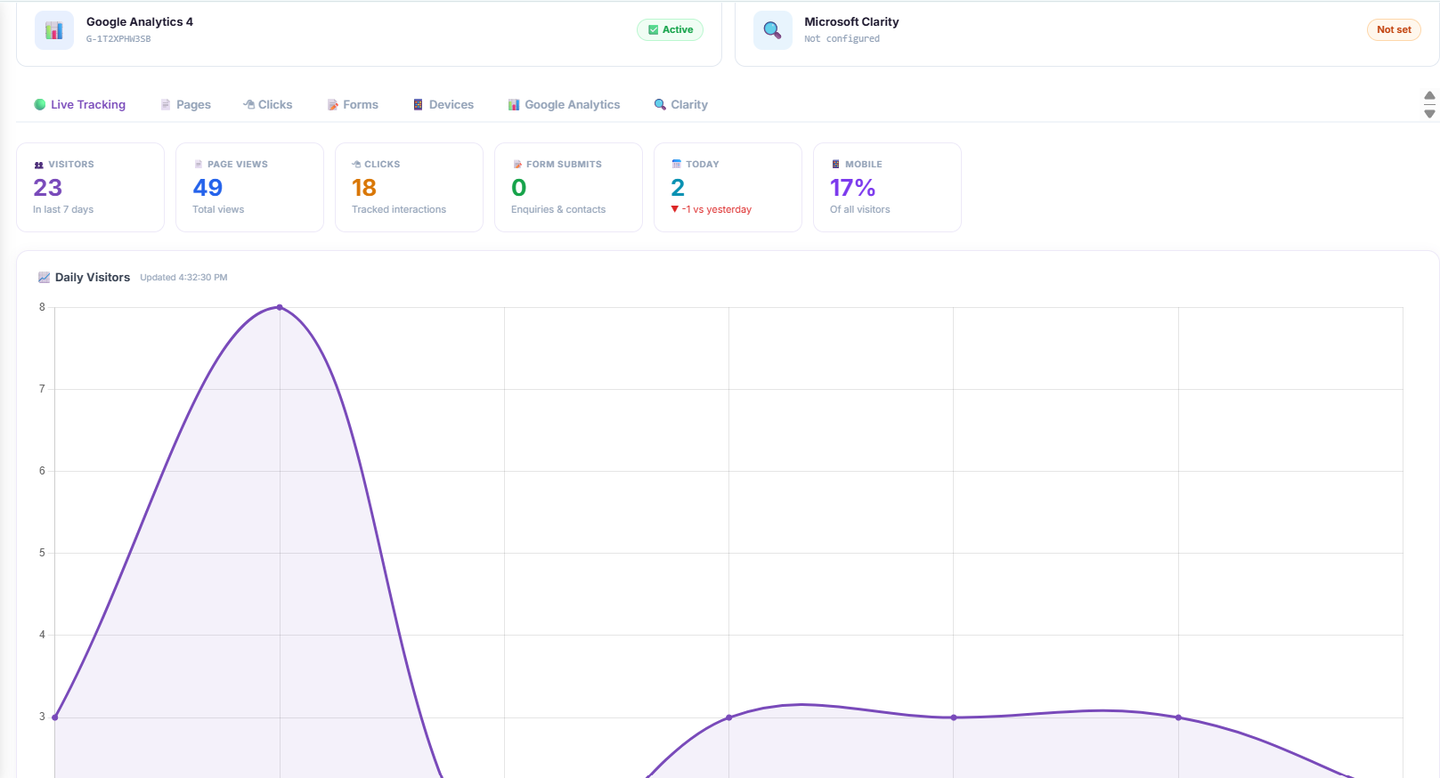Click the 'Updated 4:32:30 PM' text
Viewport: 1440px width, 778px height.
coord(183,278)
